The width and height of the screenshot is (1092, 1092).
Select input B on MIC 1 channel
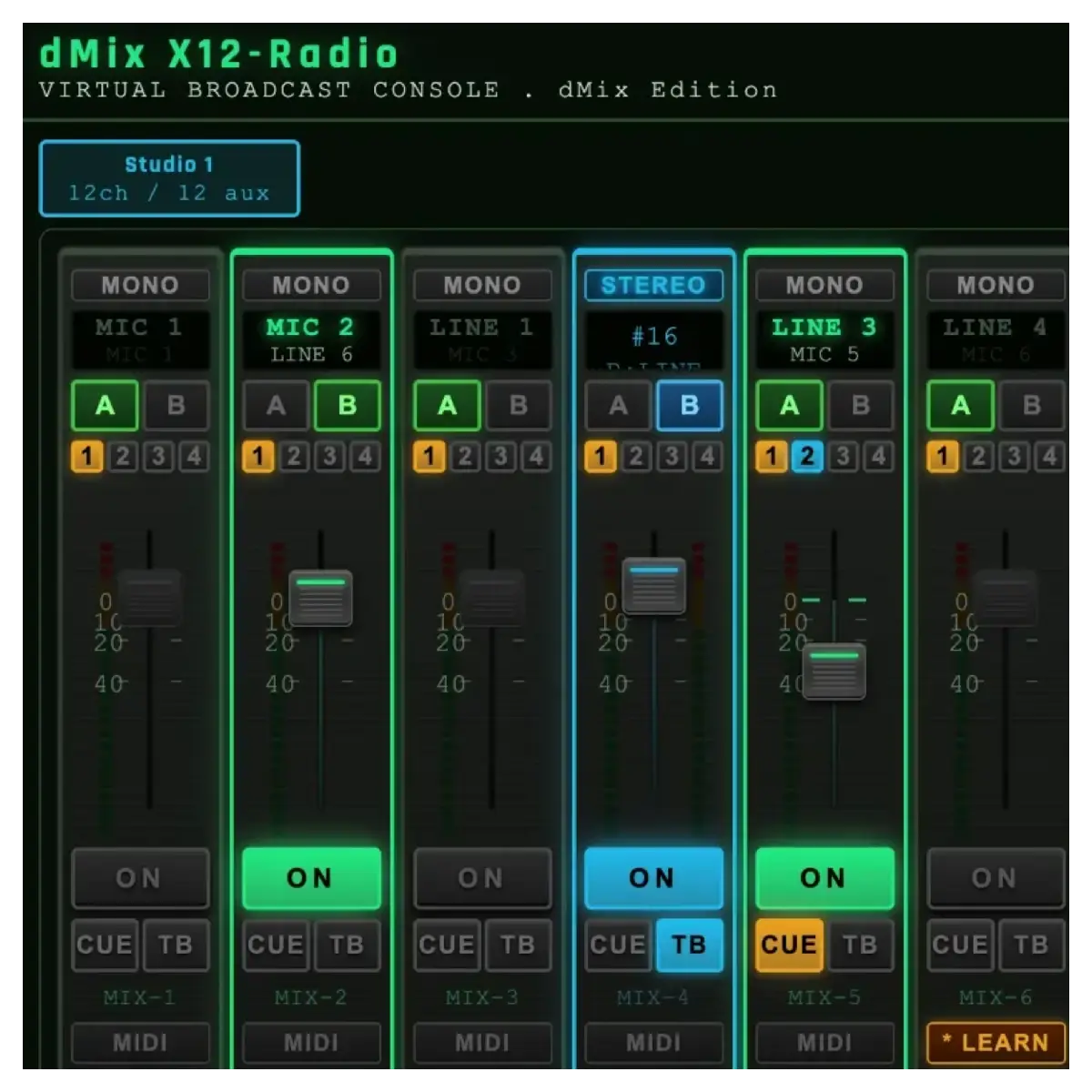click(x=176, y=406)
